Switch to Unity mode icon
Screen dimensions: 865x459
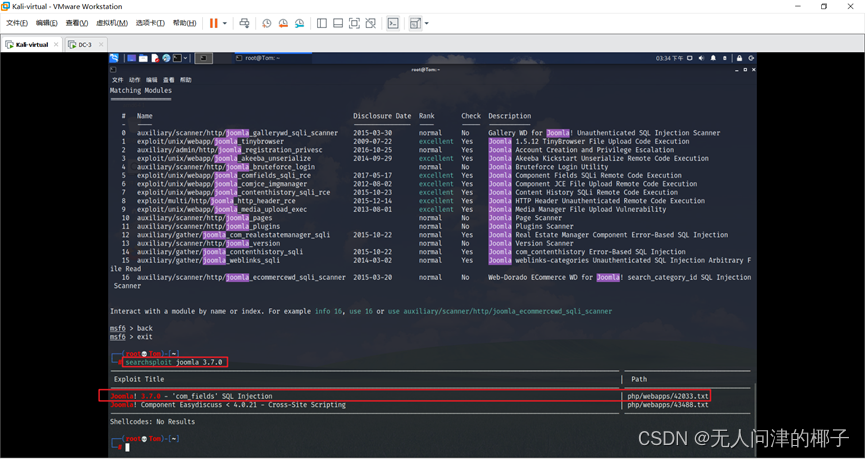coord(371,23)
